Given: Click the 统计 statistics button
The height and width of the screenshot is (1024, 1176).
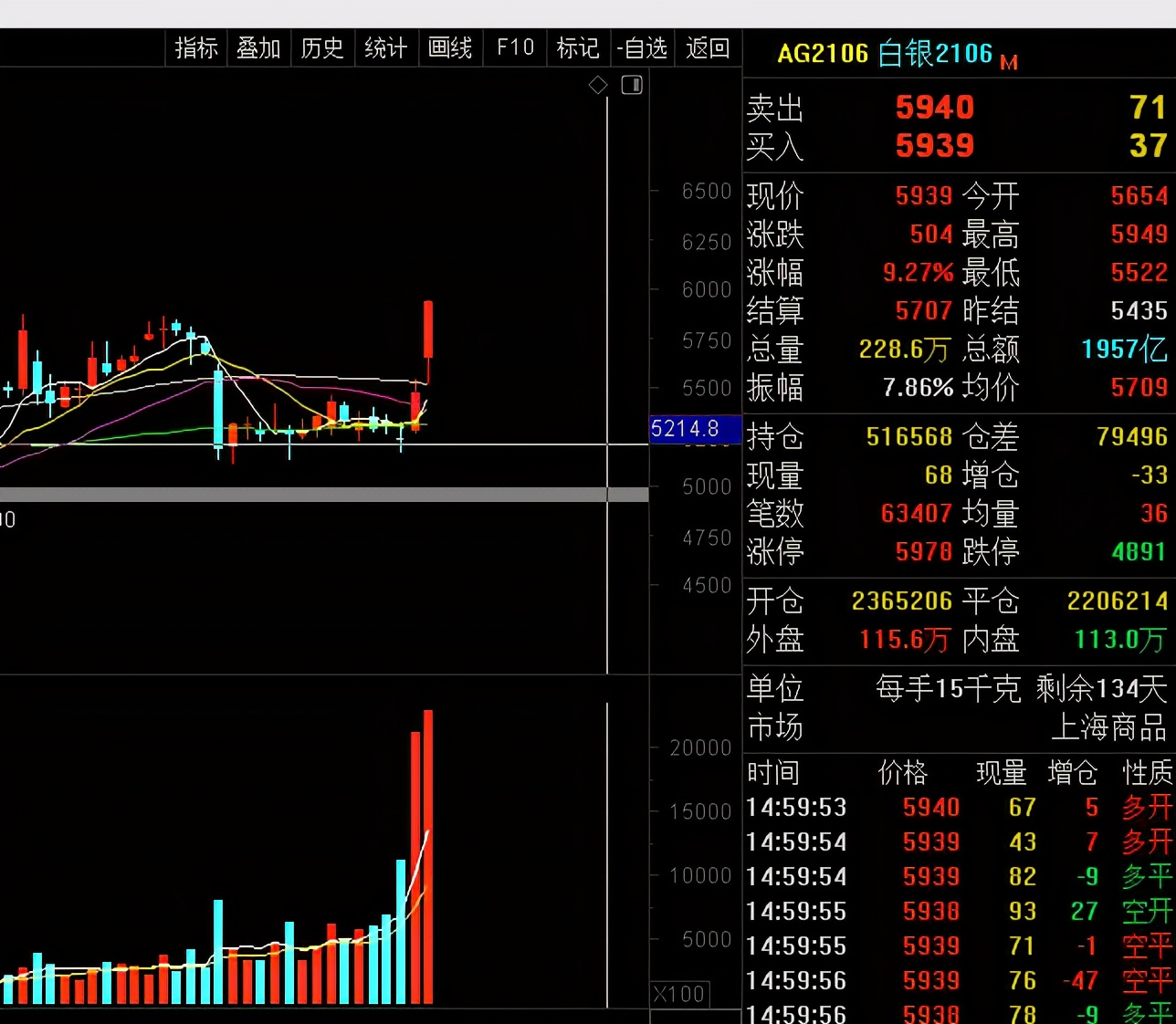Looking at the screenshot, I should tap(386, 47).
